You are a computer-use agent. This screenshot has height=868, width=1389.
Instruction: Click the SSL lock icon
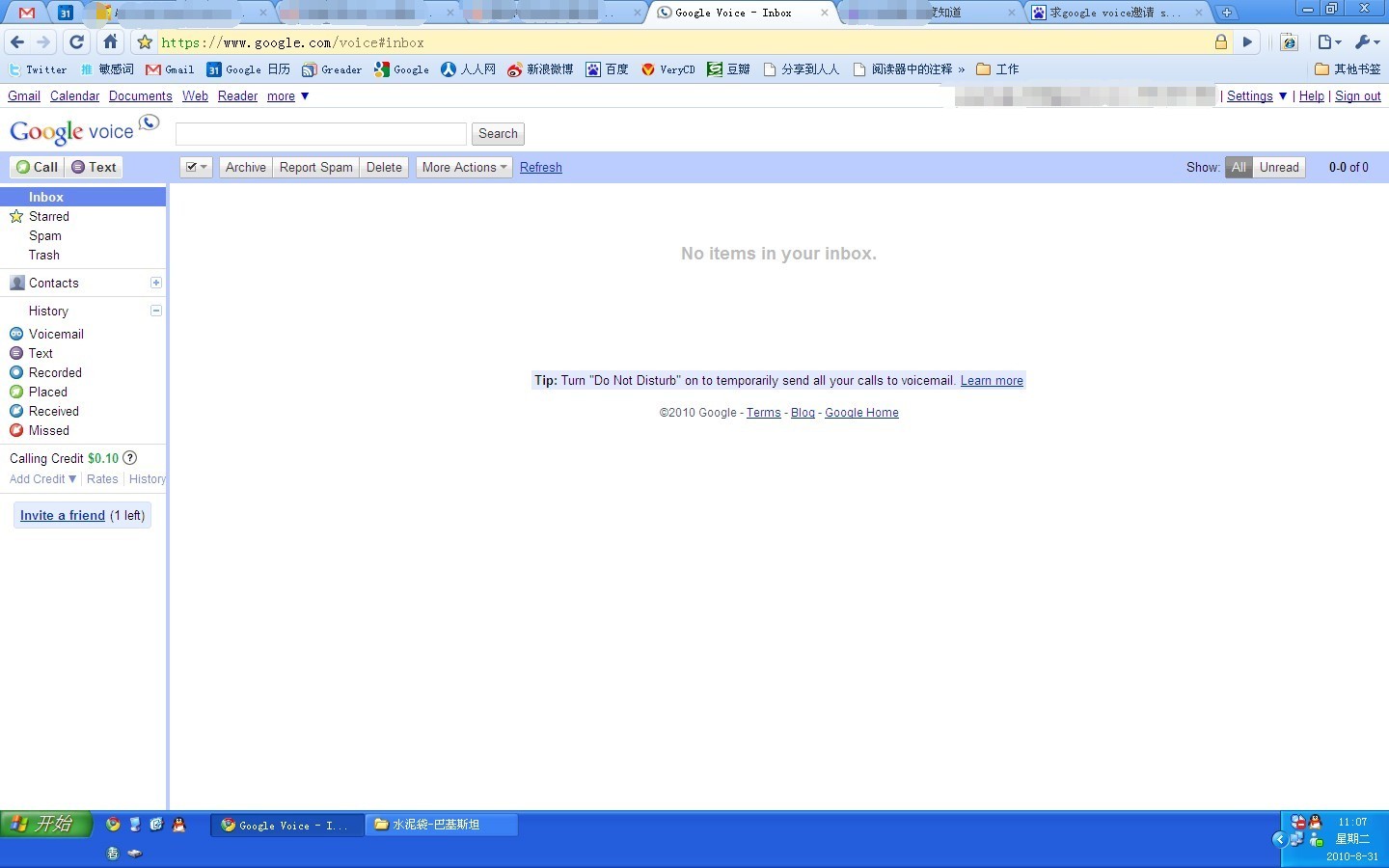[1221, 42]
